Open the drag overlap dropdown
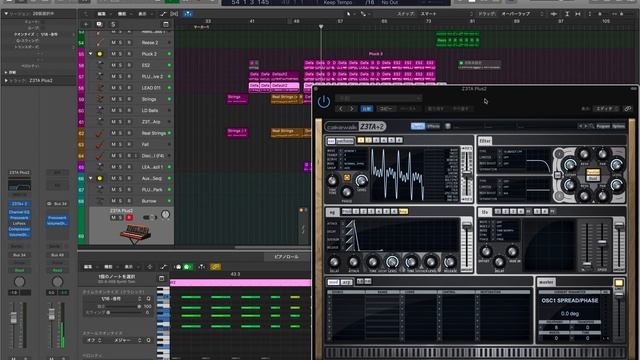Viewport: 640px width, 360px height. tap(522, 14)
